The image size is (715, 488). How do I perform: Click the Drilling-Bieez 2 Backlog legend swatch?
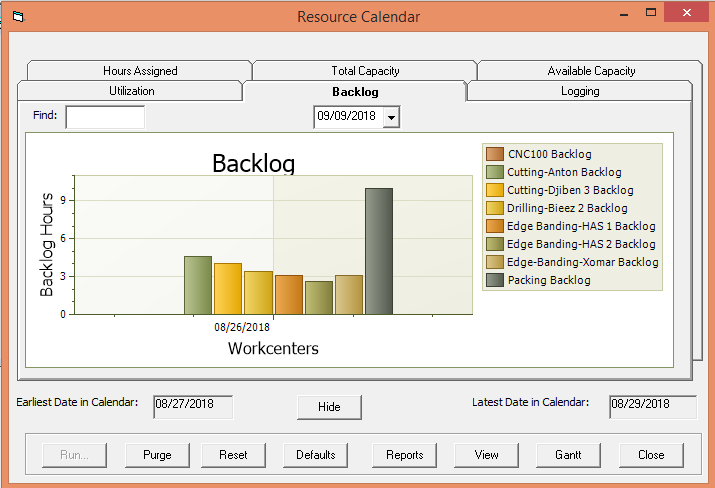tap(495, 208)
